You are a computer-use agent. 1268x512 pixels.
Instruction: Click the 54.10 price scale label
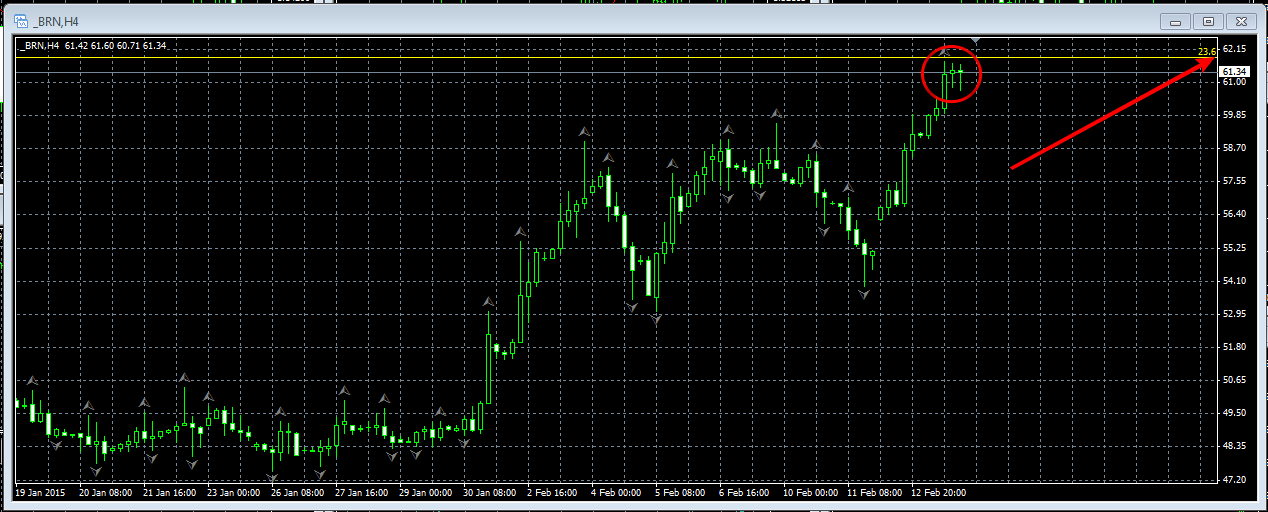[x=1233, y=281]
